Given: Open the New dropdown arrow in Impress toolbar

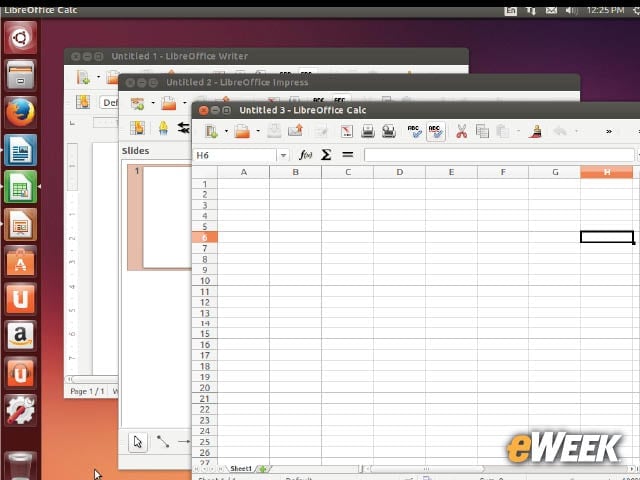Looking at the screenshot, I should (153, 103).
